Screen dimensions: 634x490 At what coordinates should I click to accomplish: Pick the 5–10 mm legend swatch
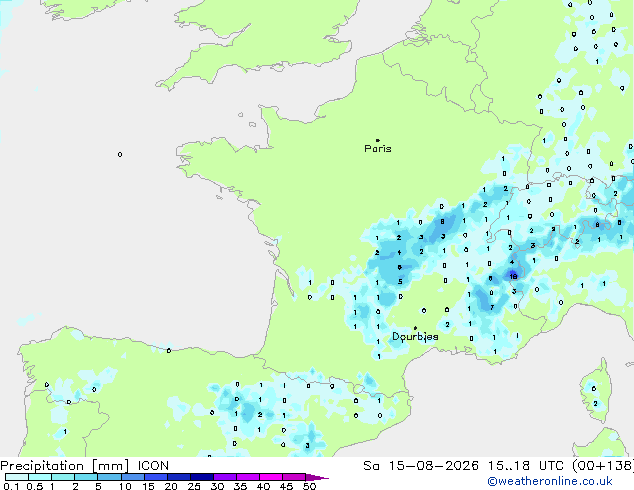(109, 477)
